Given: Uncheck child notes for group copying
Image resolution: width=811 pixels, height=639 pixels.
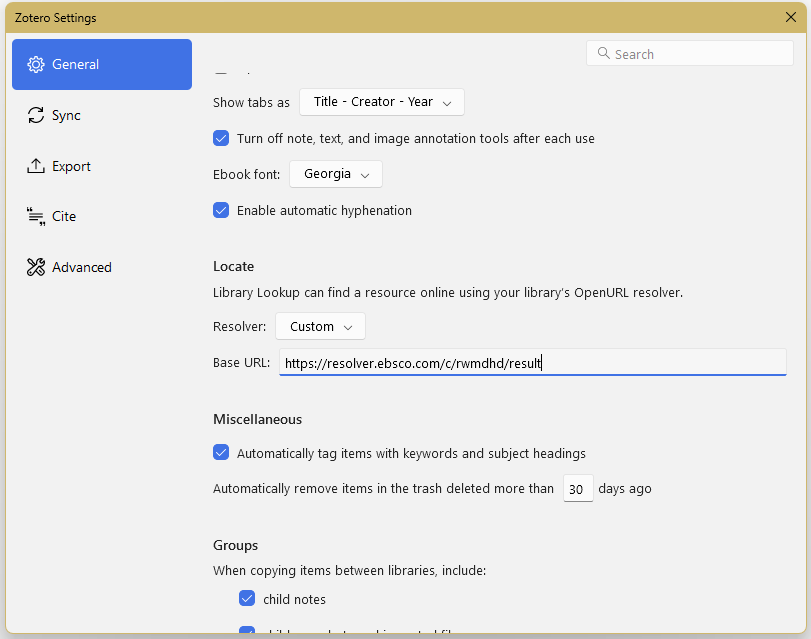Looking at the screenshot, I should click(247, 598).
